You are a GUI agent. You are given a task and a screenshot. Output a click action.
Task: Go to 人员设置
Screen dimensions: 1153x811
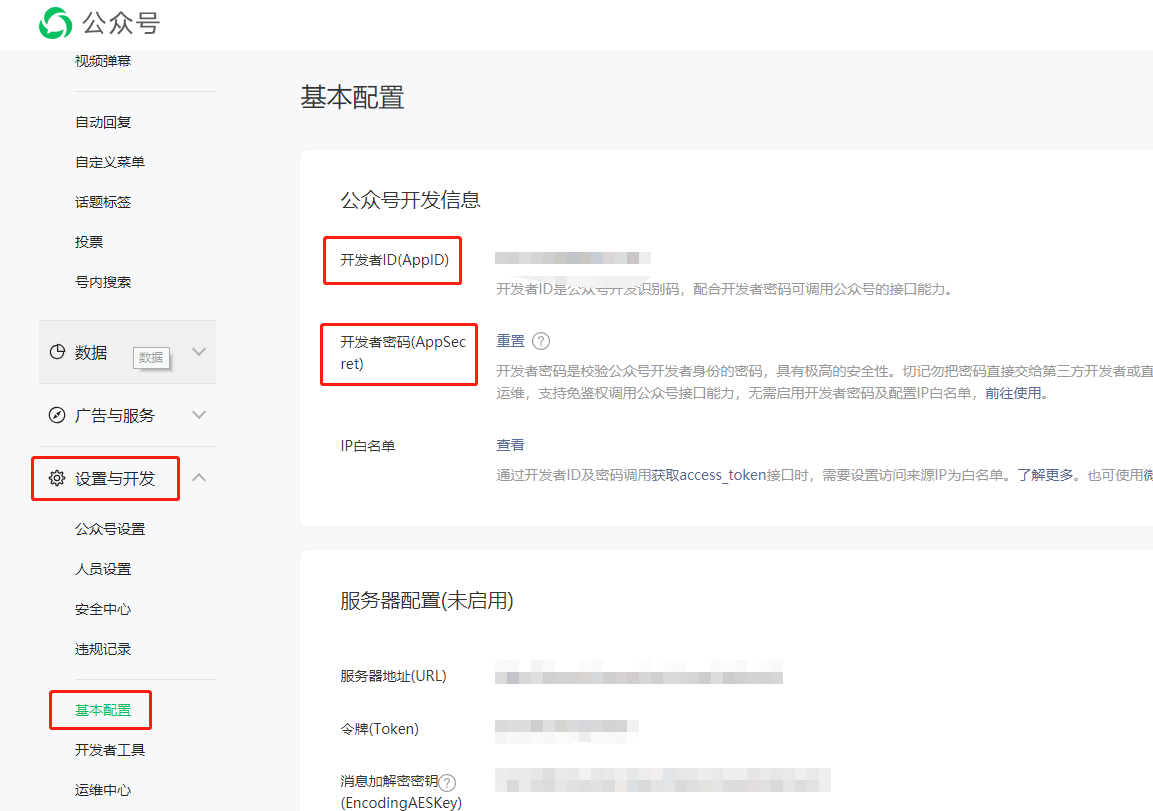(103, 568)
